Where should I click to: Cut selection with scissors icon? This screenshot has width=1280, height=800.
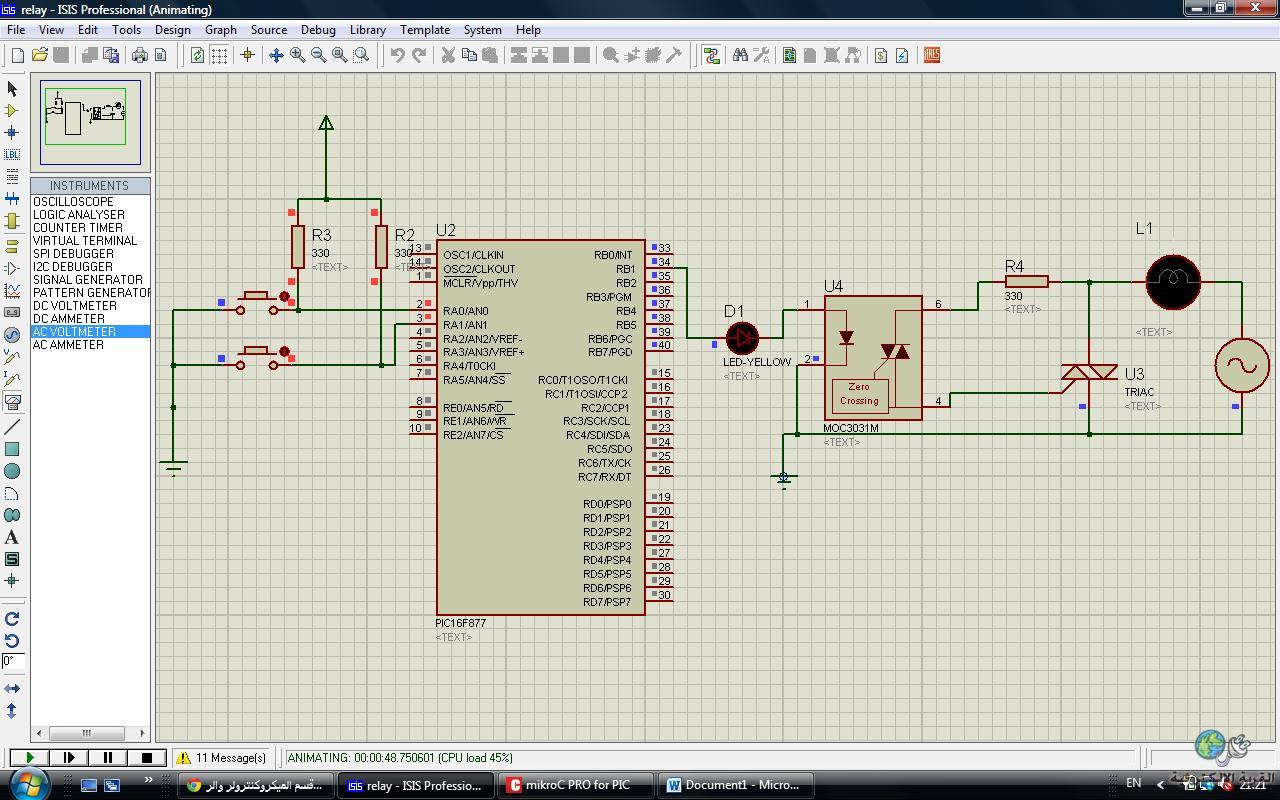tap(448, 55)
